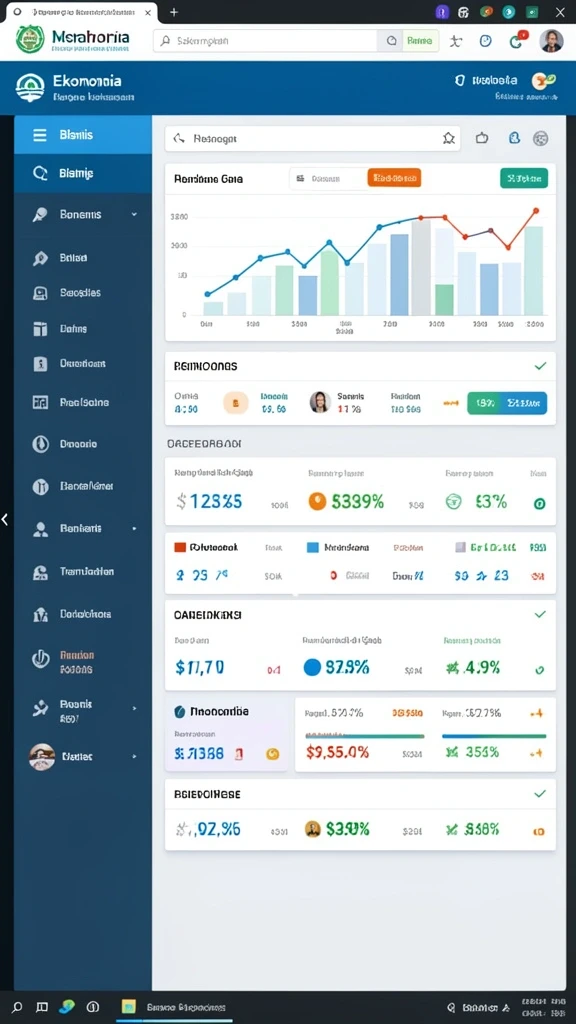Click the round avatar icon beside $39.9%
This screenshot has height=1024, width=576.
point(313,829)
